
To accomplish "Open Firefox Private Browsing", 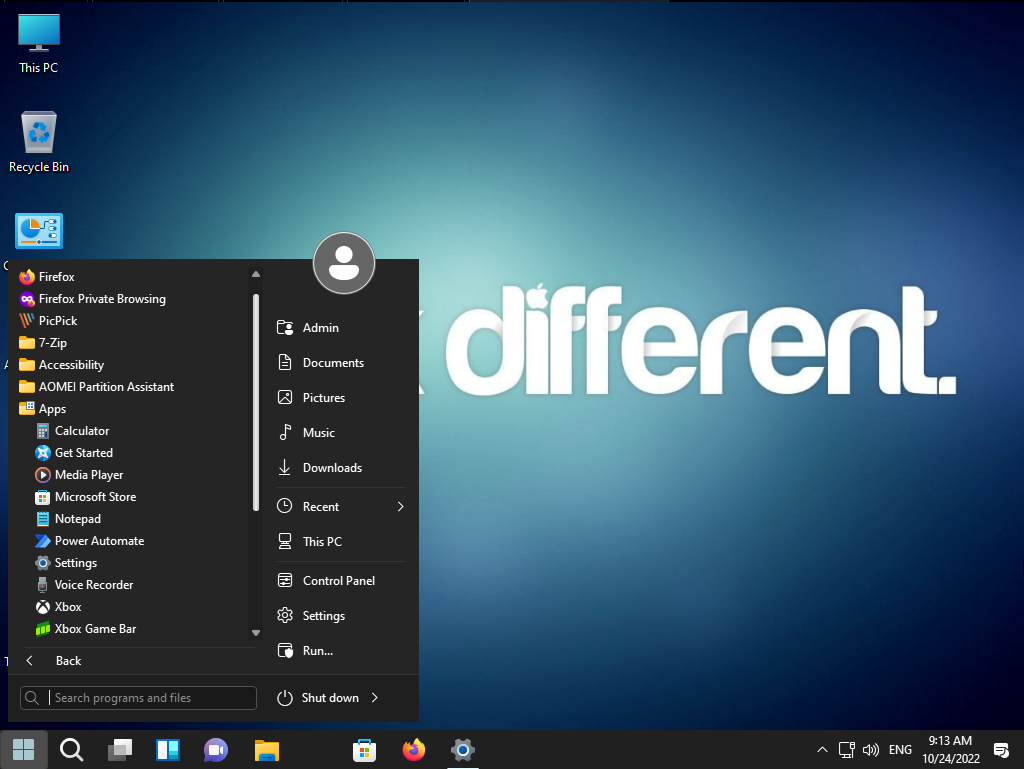I will pos(101,299).
